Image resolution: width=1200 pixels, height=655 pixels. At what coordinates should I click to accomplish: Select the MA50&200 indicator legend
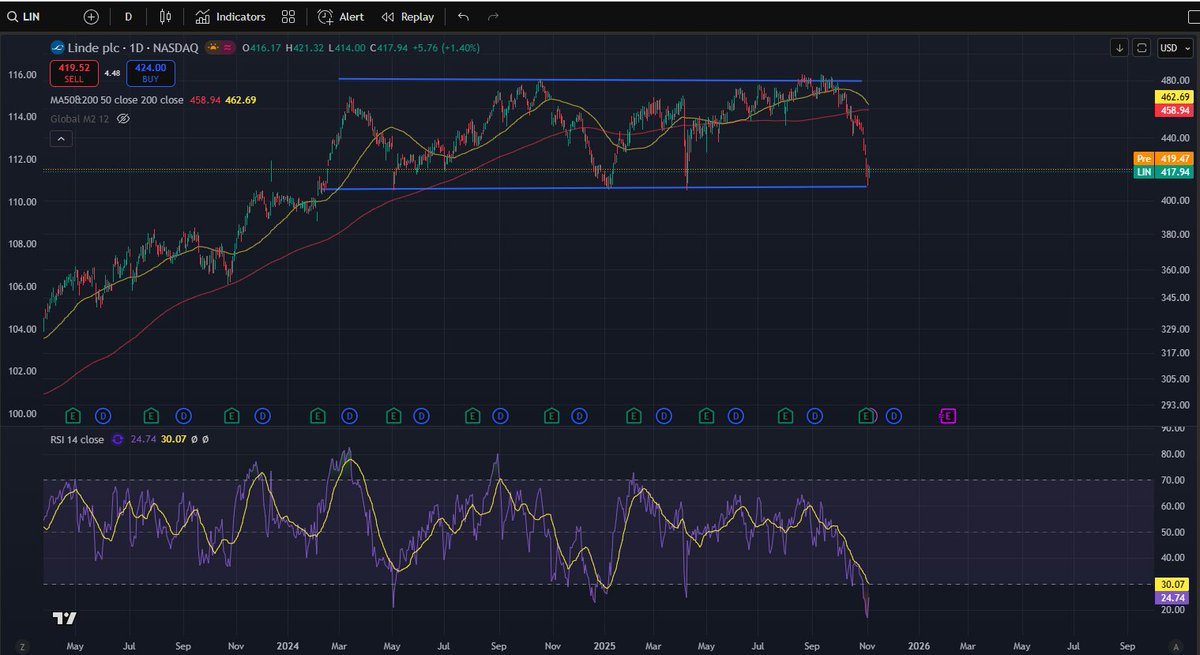point(117,100)
